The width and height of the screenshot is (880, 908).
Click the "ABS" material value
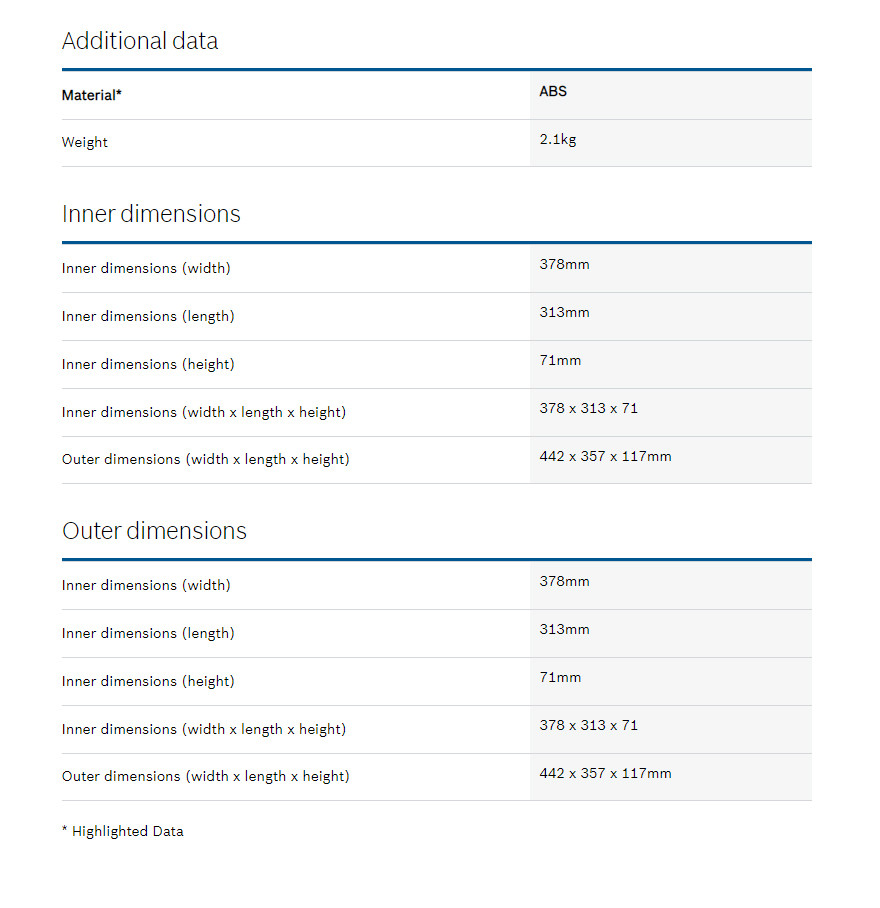coord(553,92)
